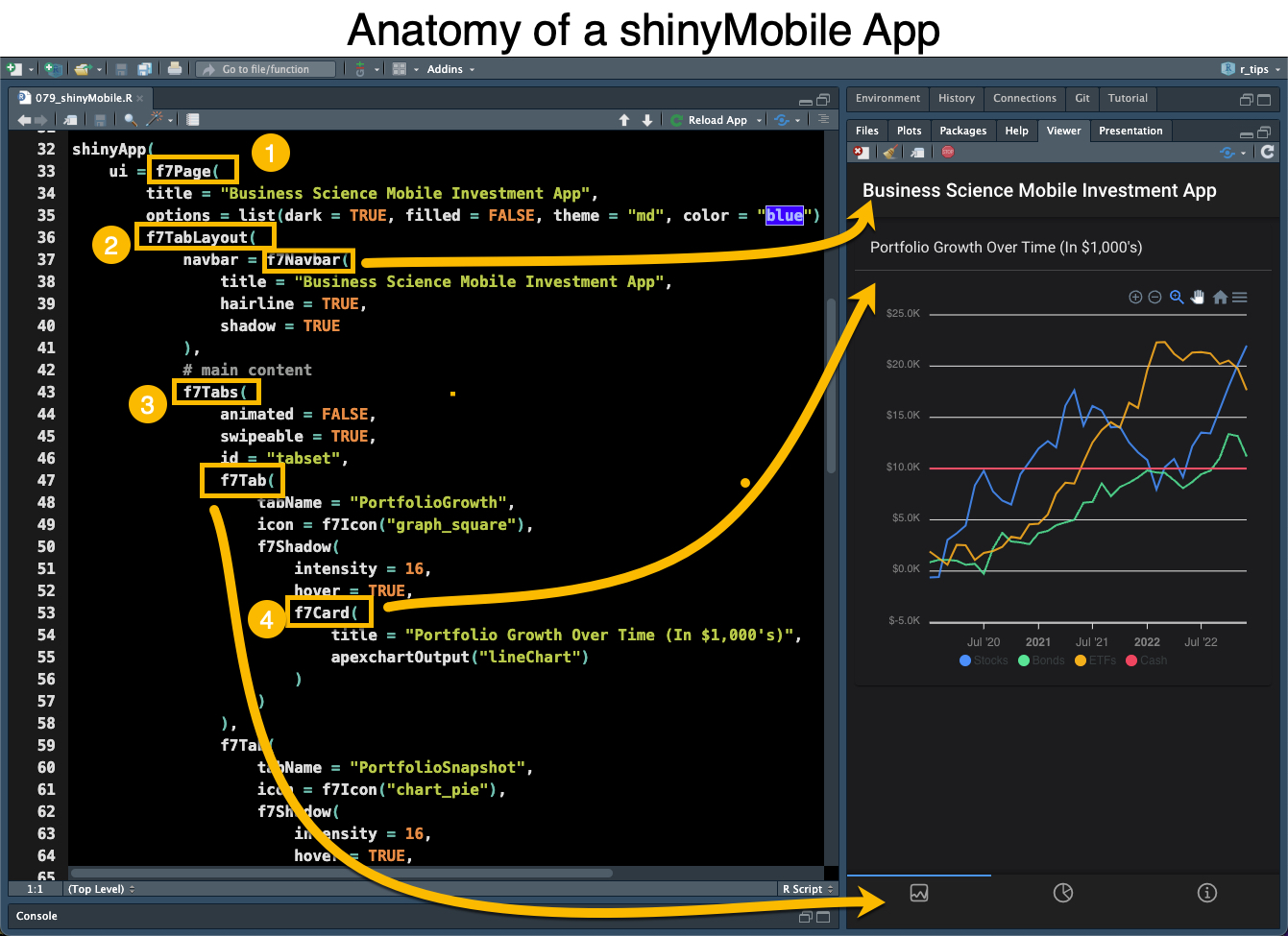Screen dimensions: 1288x936
Task: Switch to the Files tab
Action: click(x=867, y=131)
